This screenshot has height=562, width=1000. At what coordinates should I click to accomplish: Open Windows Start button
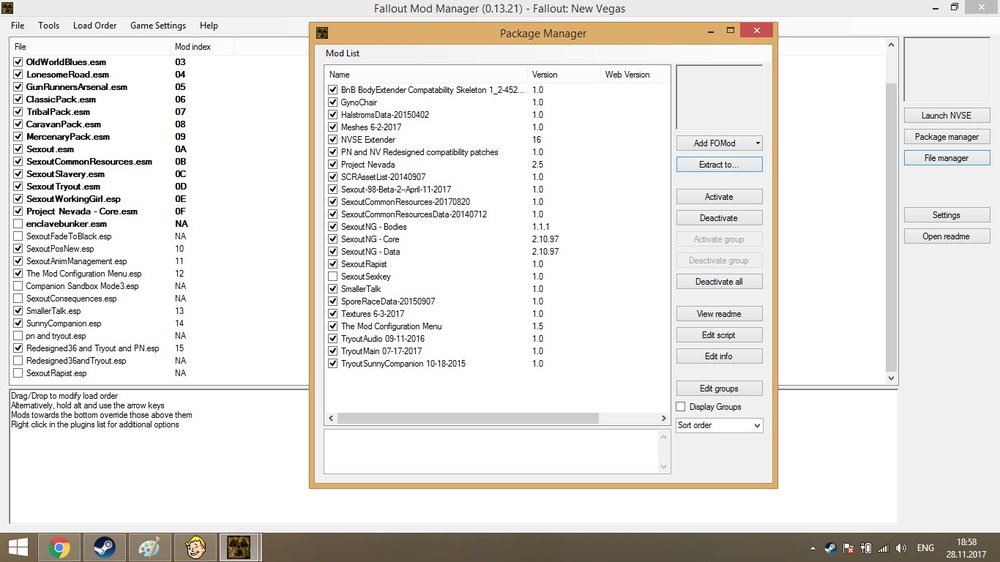click(x=18, y=547)
